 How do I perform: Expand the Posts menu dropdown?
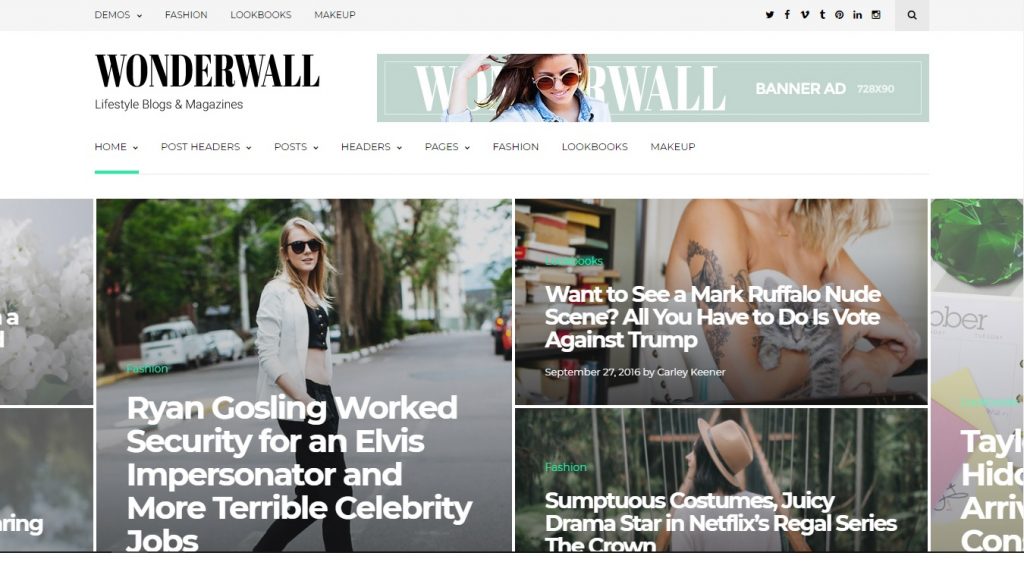point(296,147)
